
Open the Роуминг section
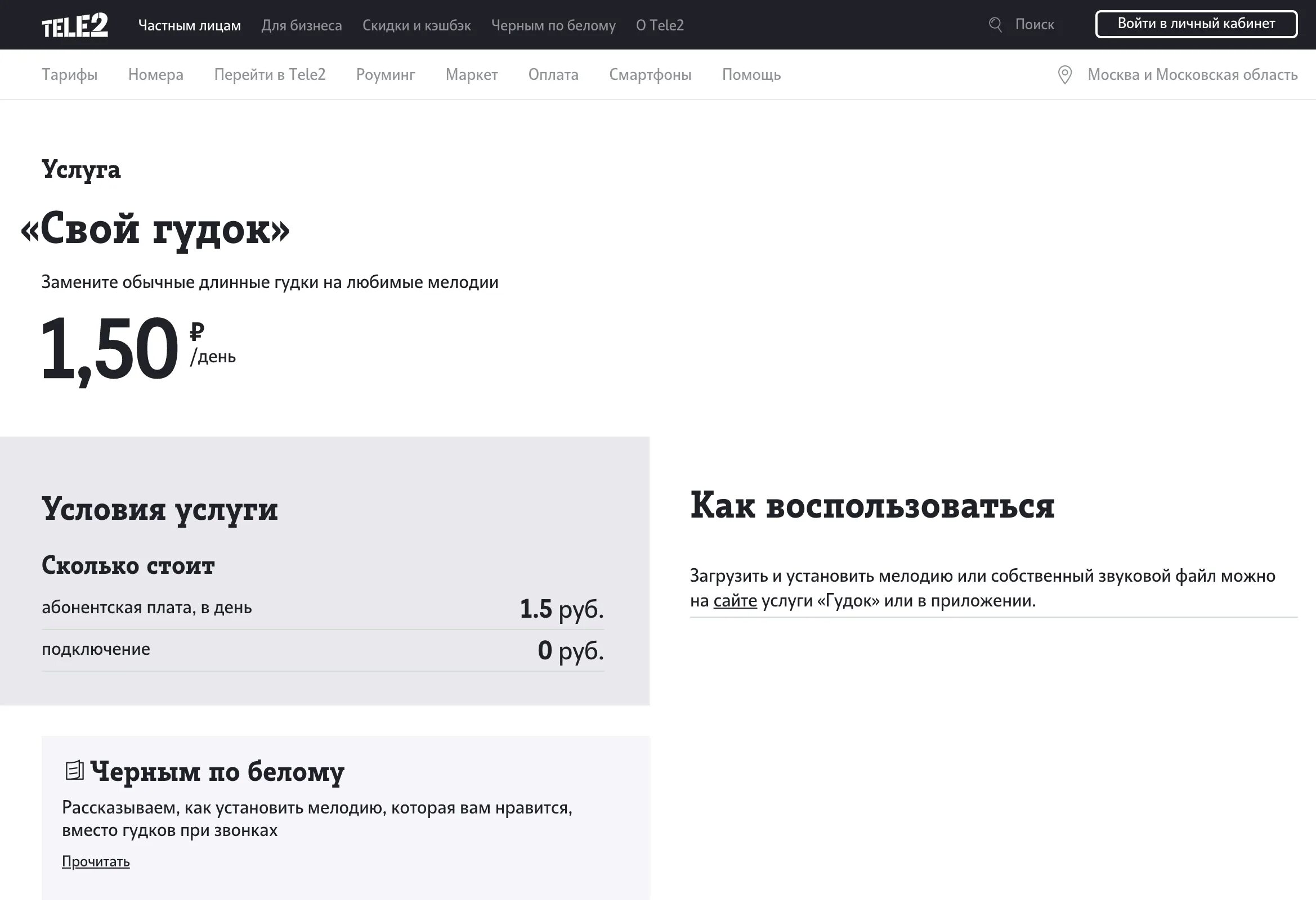tap(386, 74)
